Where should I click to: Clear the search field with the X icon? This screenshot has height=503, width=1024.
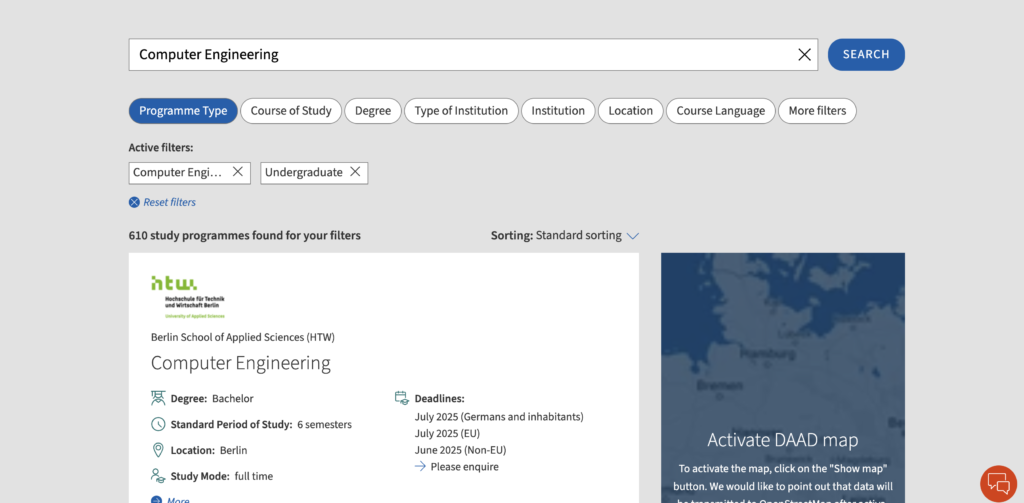(x=804, y=55)
